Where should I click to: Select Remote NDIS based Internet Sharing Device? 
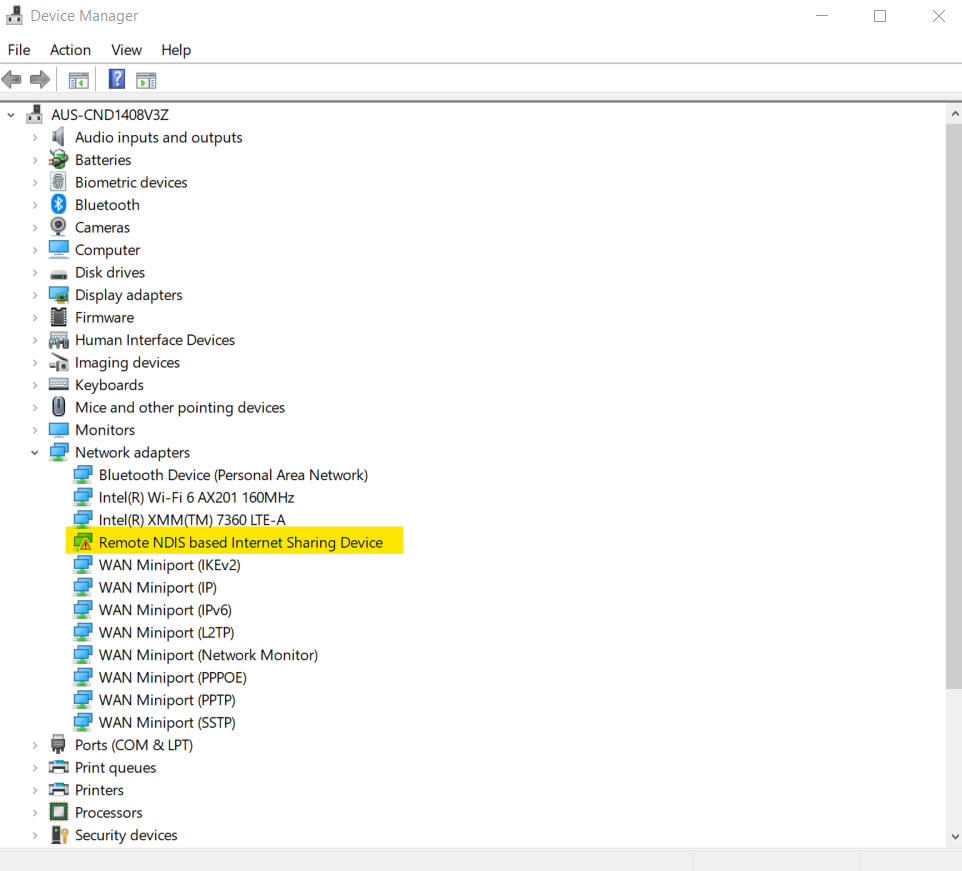tap(240, 542)
